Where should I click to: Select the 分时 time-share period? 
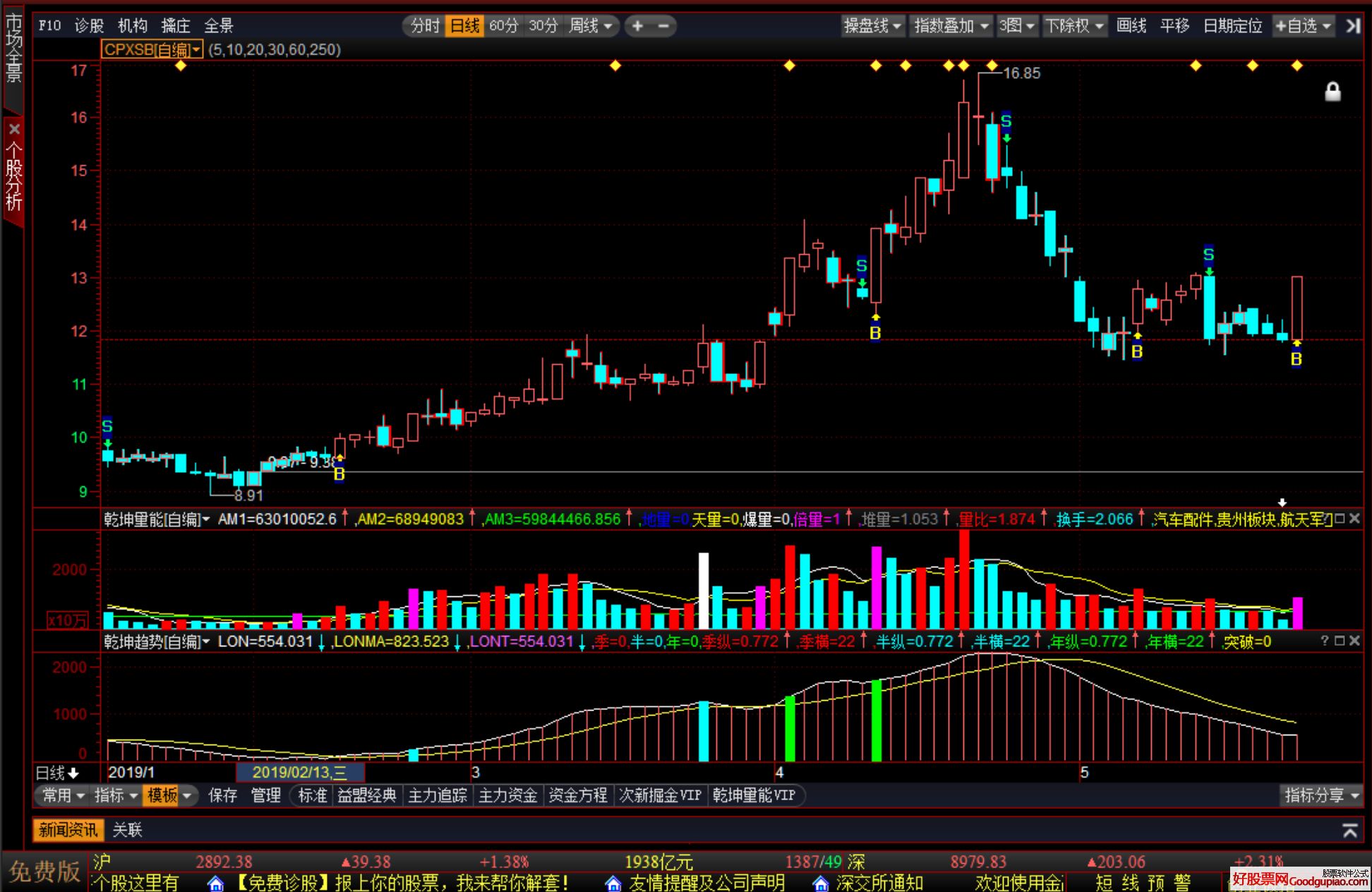(426, 26)
